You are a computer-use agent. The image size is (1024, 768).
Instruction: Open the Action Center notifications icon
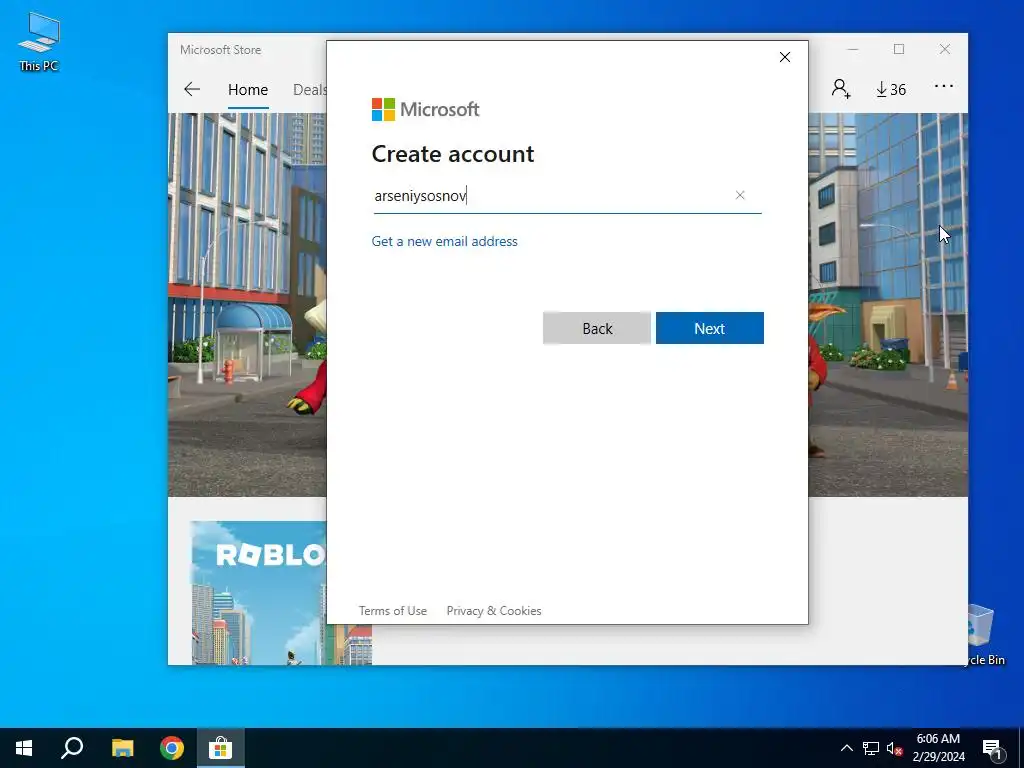[x=991, y=748]
